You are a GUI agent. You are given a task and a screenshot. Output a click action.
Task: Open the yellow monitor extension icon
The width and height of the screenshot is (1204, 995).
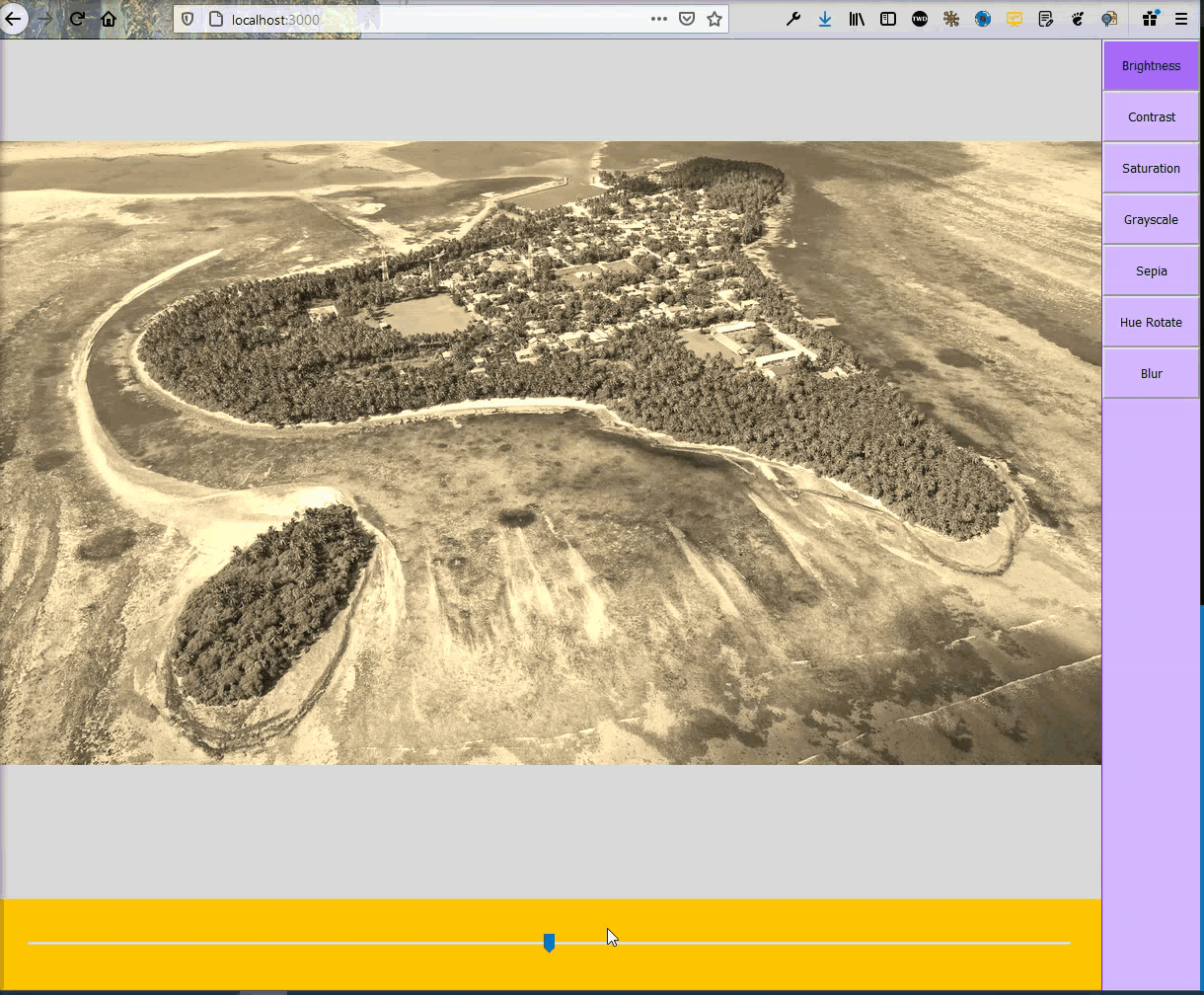tap(1015, 19)
